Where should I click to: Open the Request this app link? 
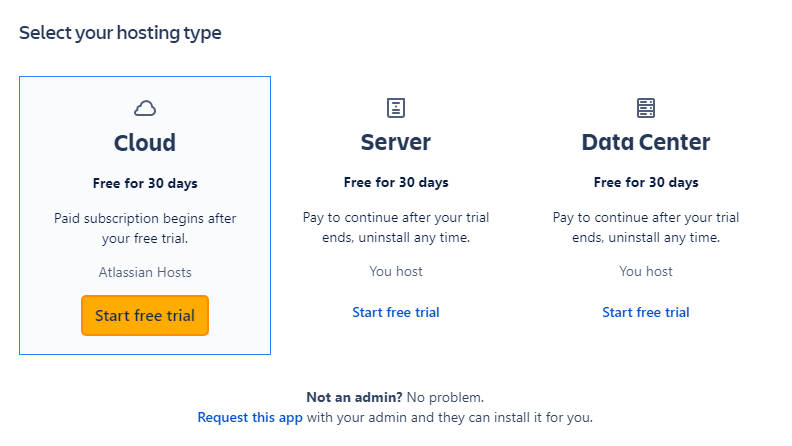click(250, 417)
